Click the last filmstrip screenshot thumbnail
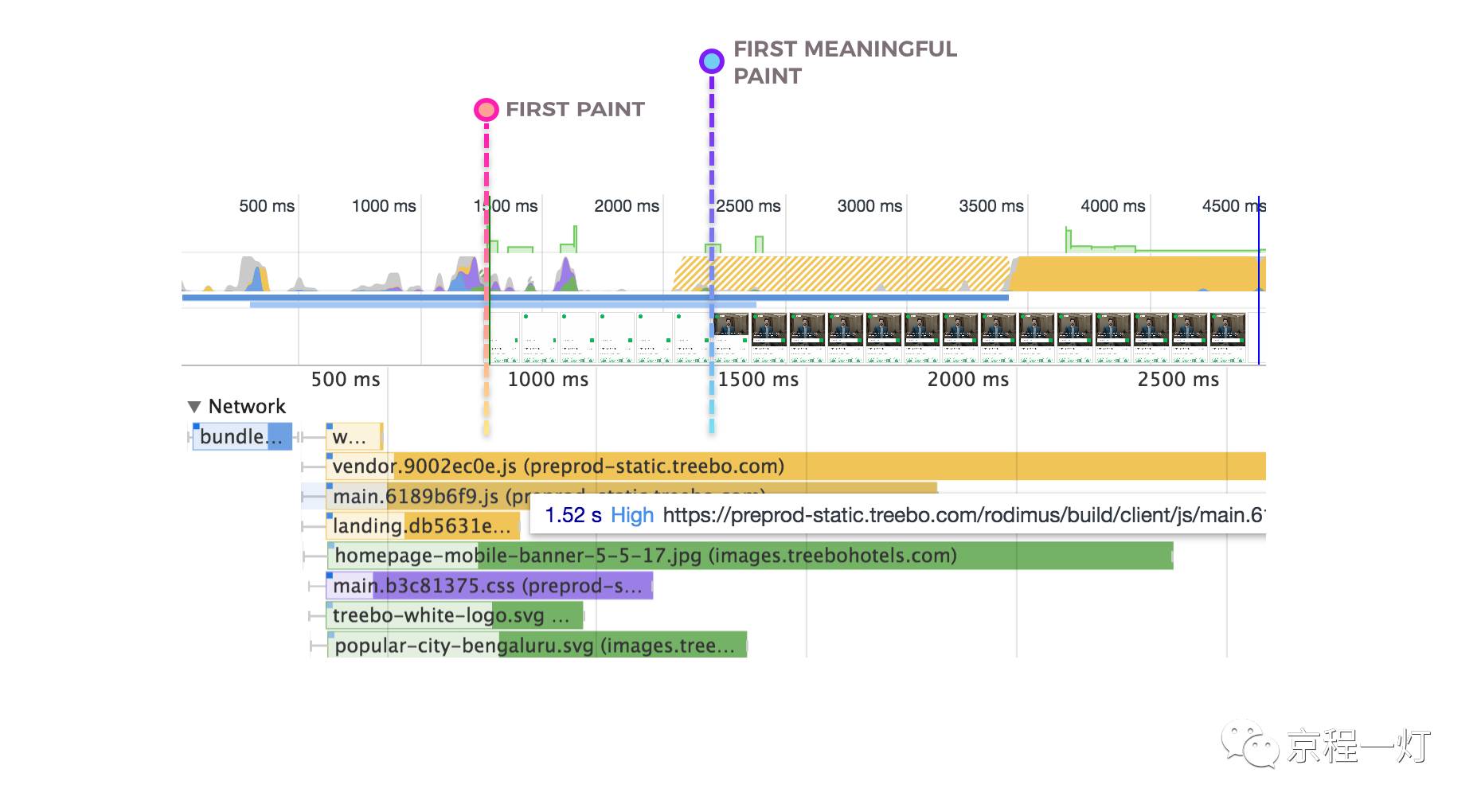Viewport: 1481px width, 812px height. point(1227,338)
